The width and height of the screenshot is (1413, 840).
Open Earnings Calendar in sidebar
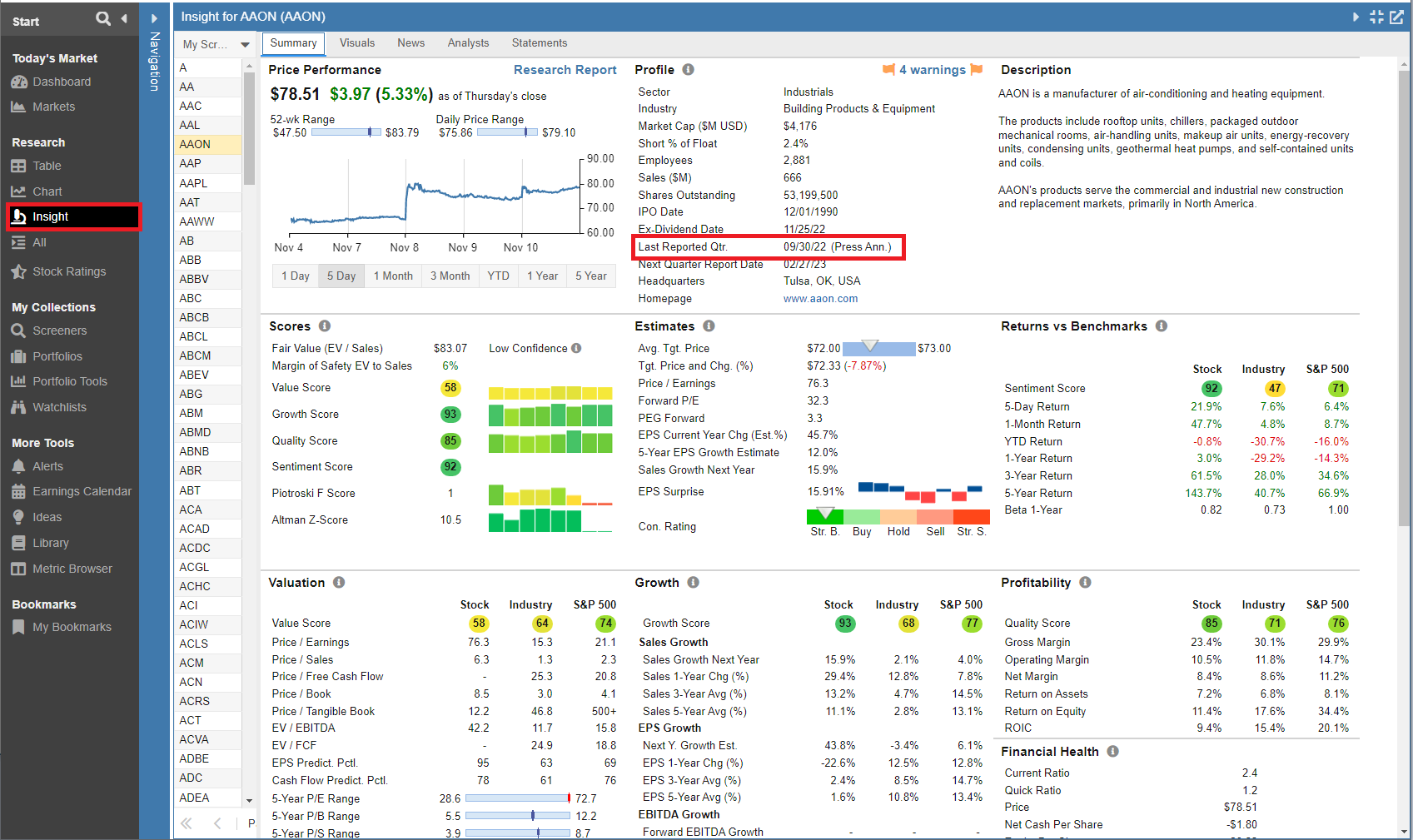click(72, 491)
